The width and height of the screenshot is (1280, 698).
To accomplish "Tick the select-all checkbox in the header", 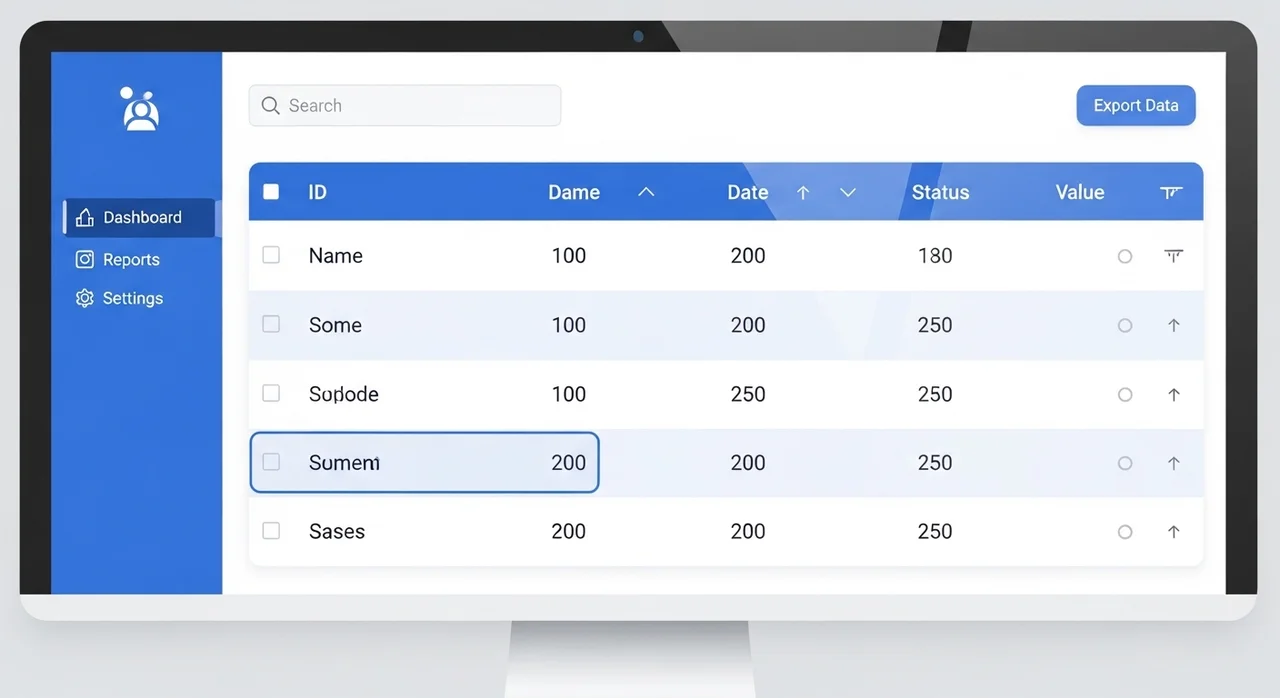I will [x=271, y=192].
